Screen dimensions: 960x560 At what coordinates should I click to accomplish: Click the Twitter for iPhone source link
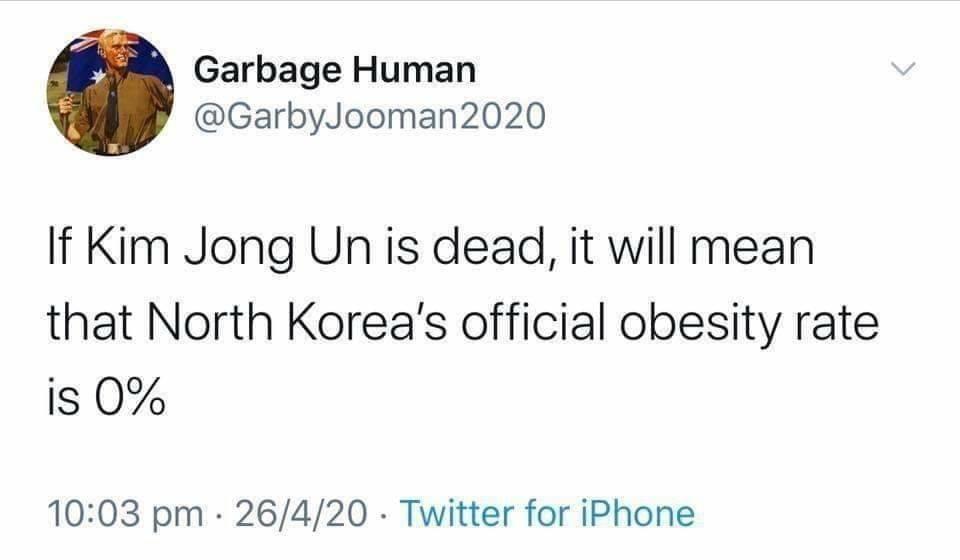click(547, 513)
